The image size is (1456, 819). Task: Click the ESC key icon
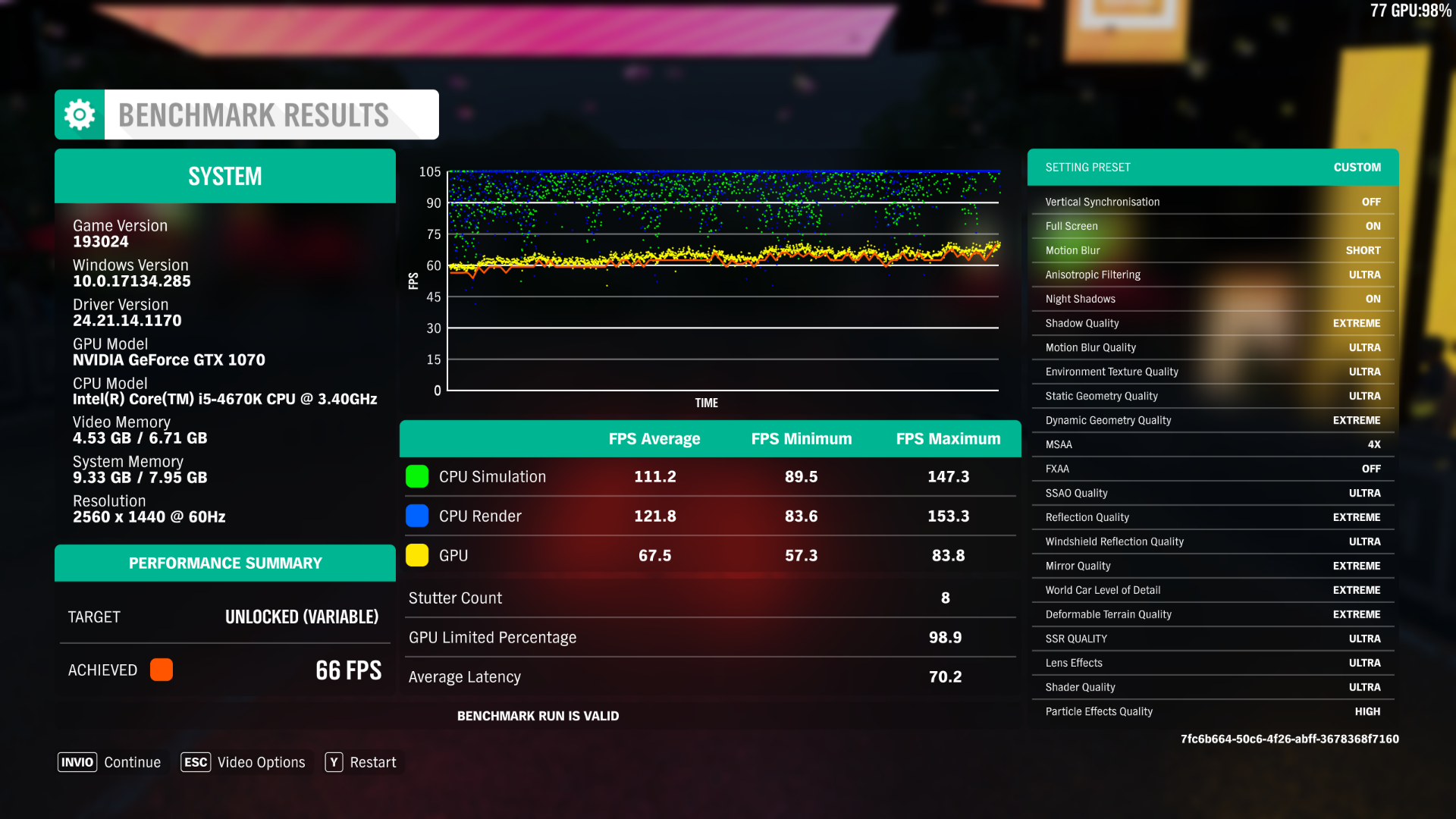(x=196, y=762)
